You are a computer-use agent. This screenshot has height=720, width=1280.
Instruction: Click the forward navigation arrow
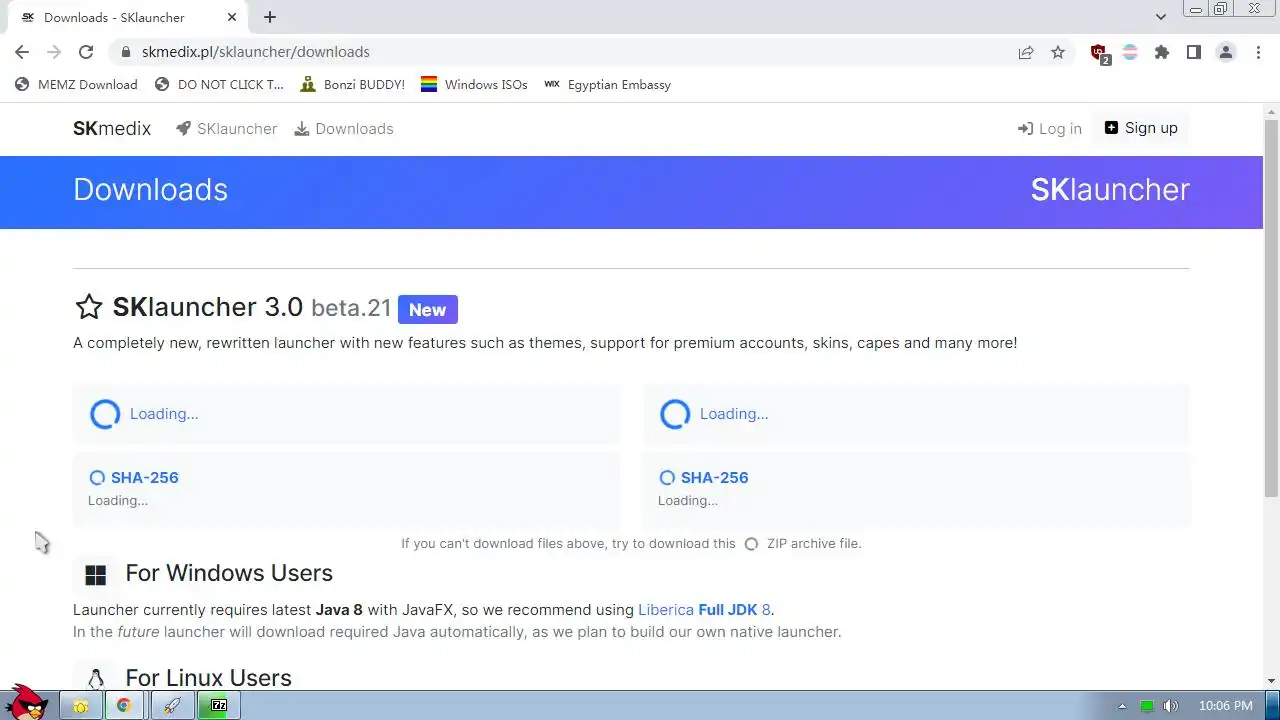click(x=54, y=52)
